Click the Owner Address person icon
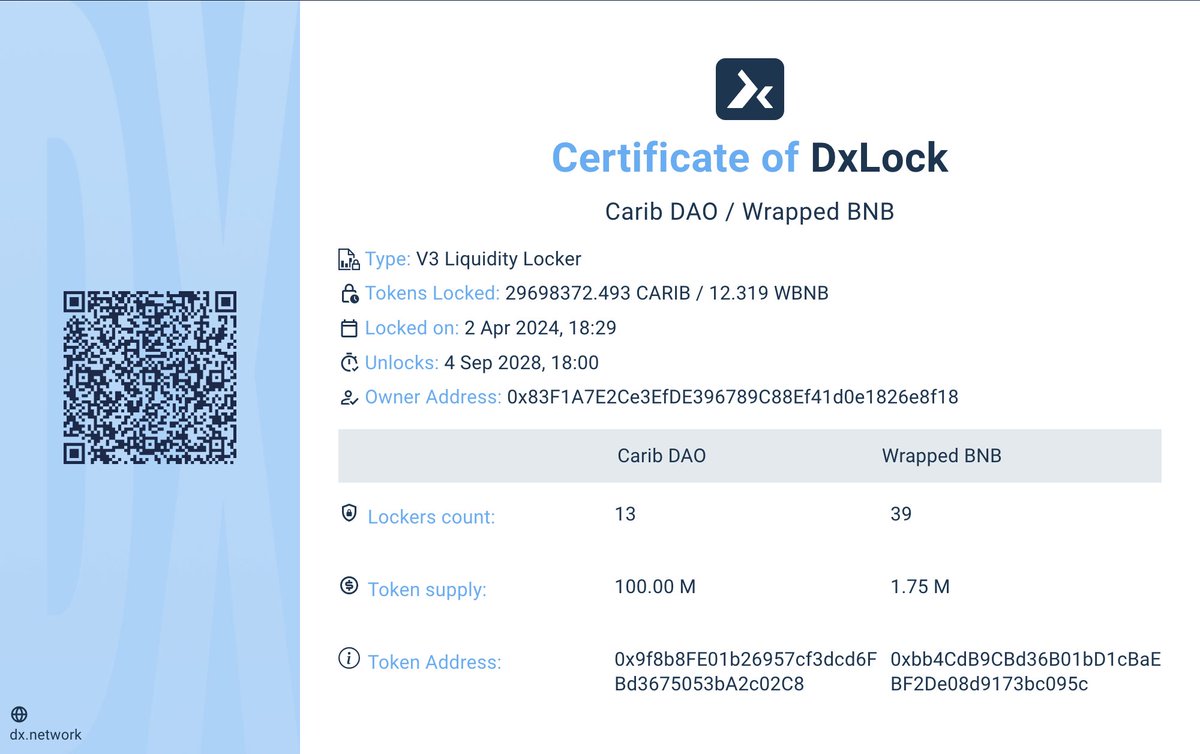The width and height of the screenshot is (1200, 754). (349, 397)
